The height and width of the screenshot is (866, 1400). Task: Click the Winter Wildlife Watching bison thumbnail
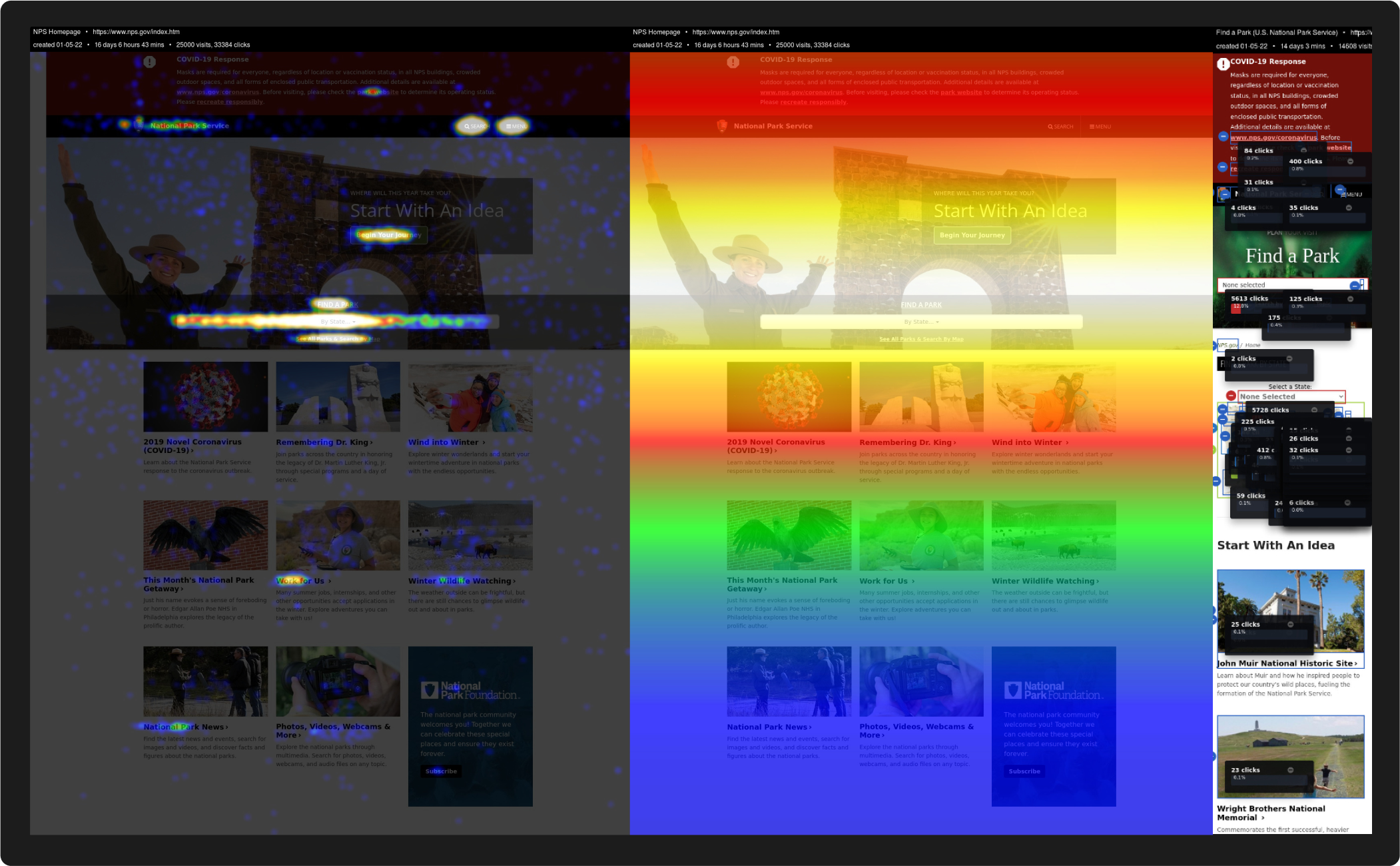click(470, 535)
